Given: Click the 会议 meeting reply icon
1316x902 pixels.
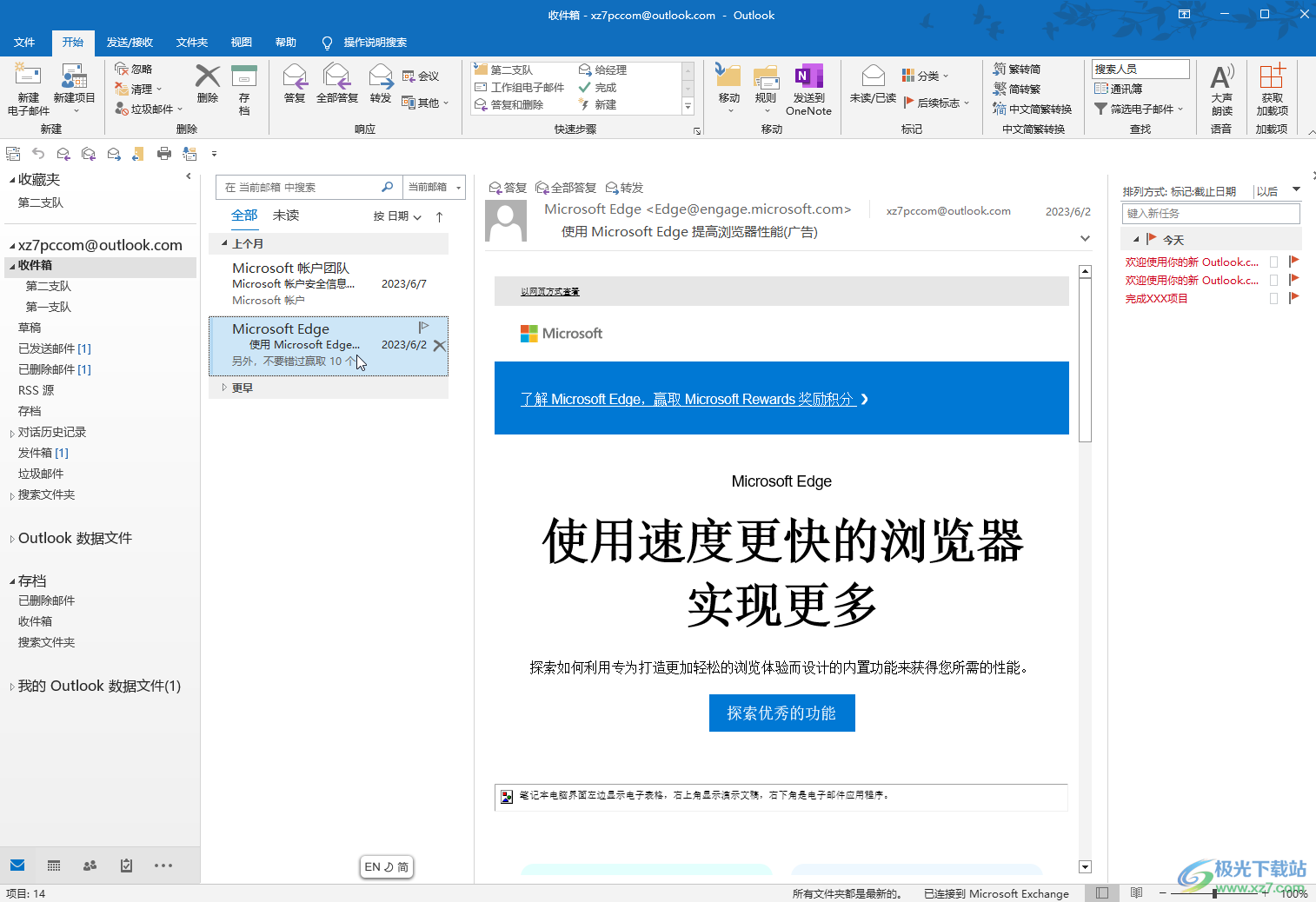Looking at the screenshot, I should pos(421,76).
